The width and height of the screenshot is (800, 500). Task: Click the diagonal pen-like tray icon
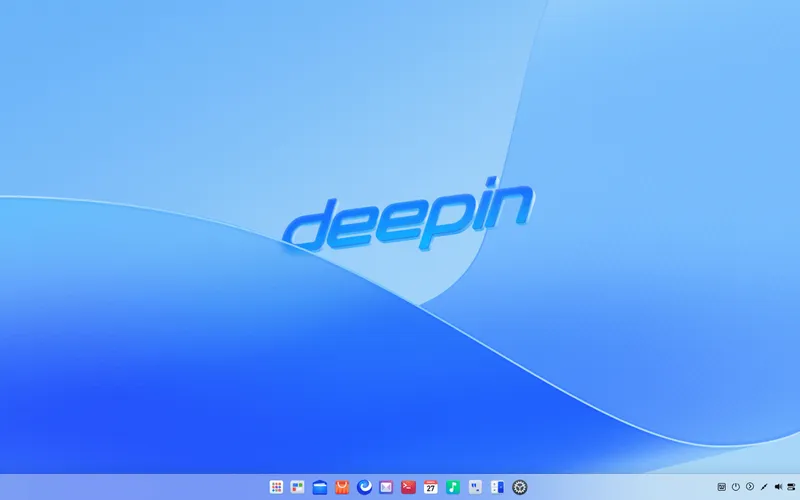point(764,487)
